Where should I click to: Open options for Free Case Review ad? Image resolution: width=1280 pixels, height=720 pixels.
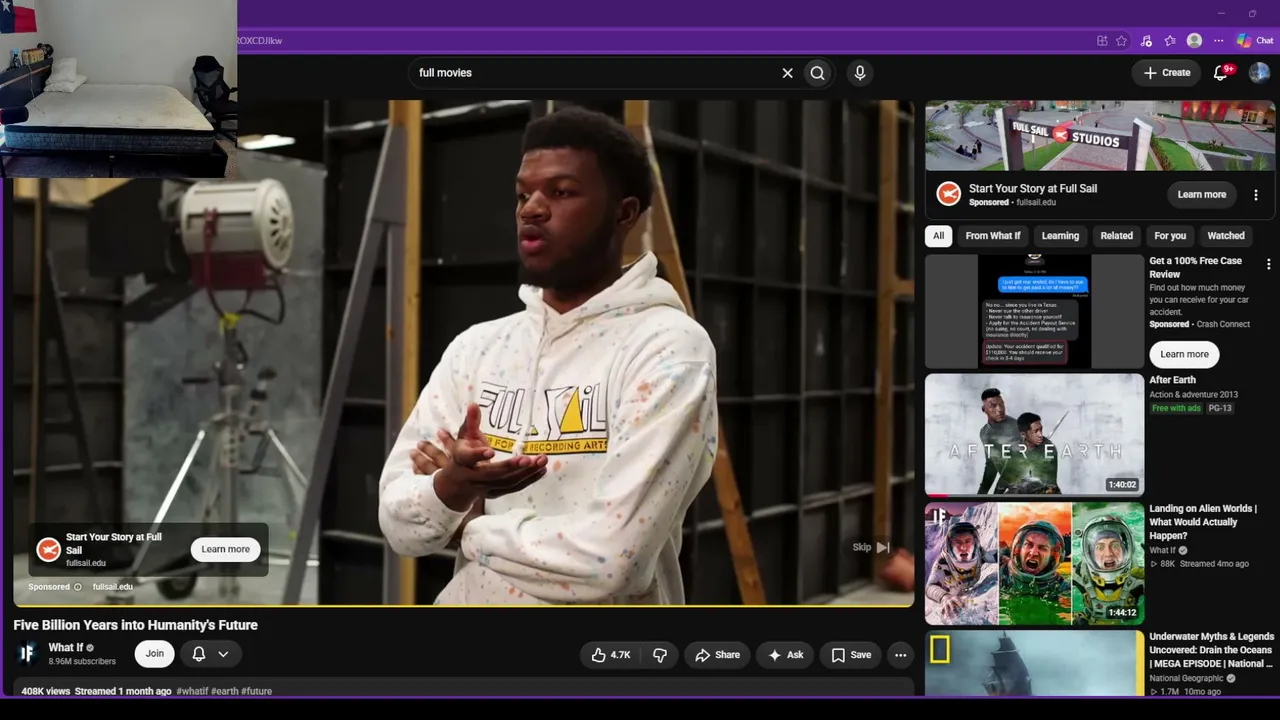[x=1269, y=265]
